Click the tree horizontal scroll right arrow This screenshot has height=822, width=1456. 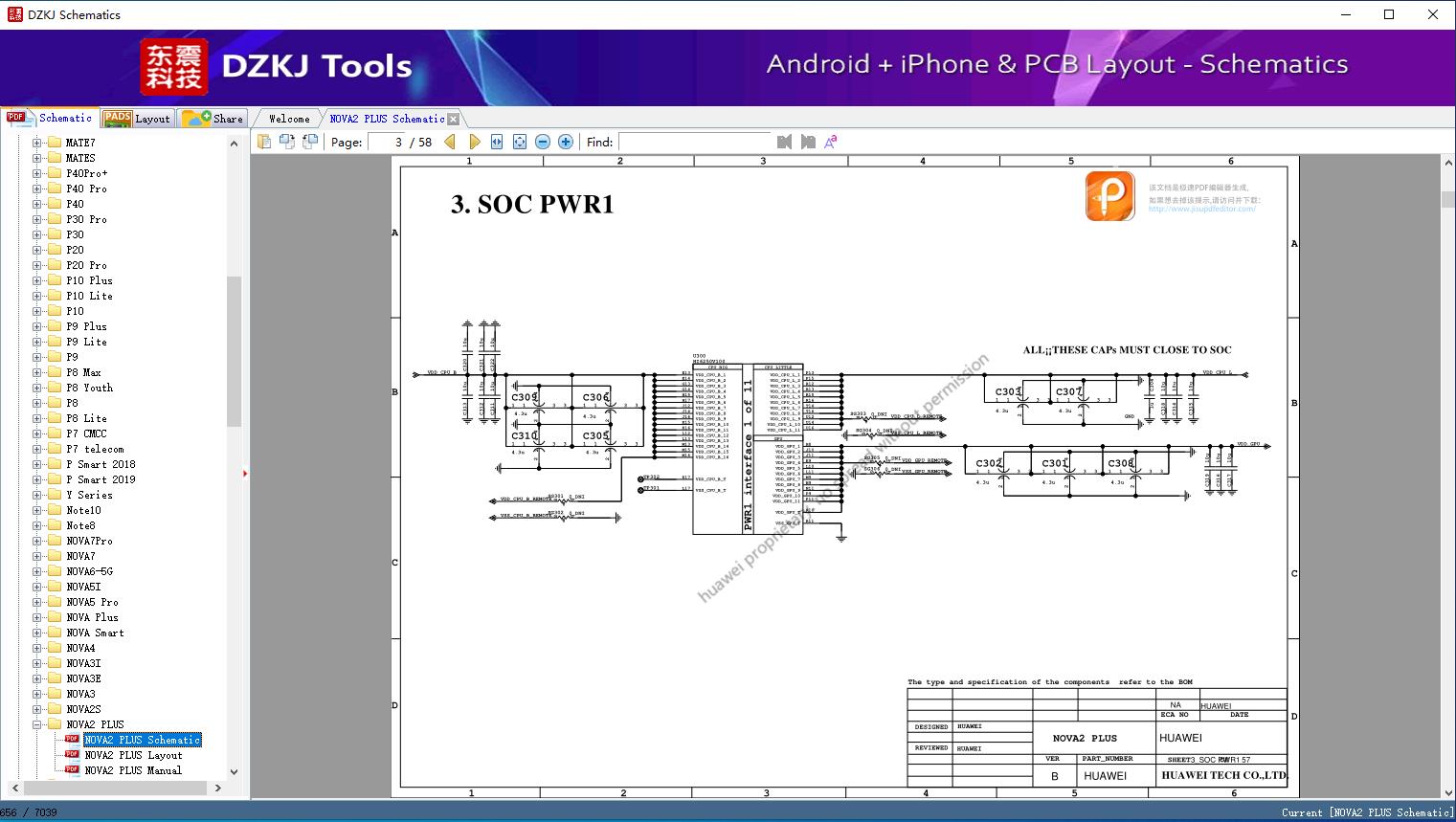click(x=218, y=788)
